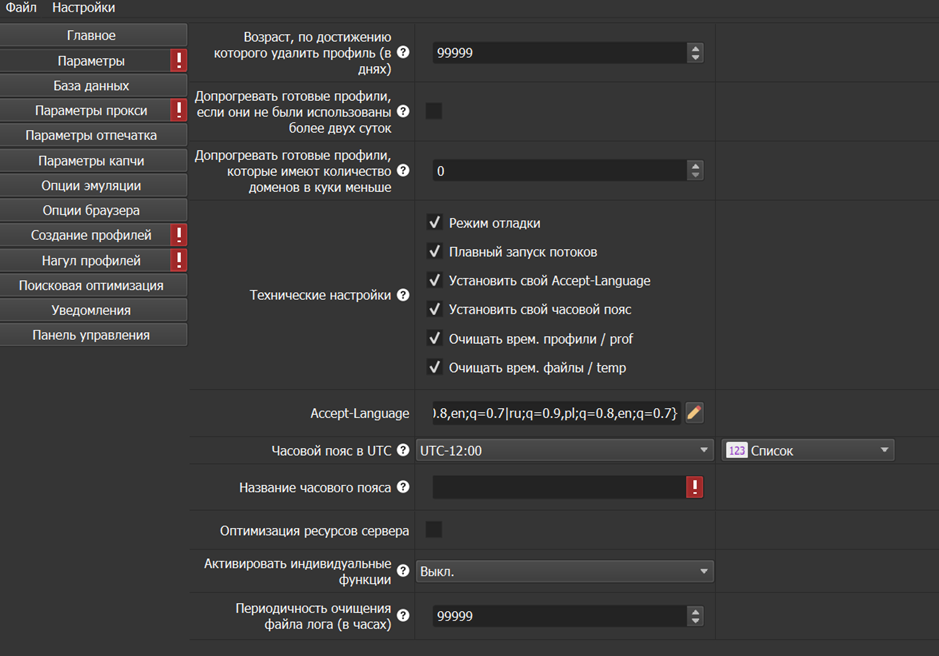939x656 pixels.
Task: Open the UTC-12:00 timezone dropdown
Action: pyautogui.click(x=564, y=451)
